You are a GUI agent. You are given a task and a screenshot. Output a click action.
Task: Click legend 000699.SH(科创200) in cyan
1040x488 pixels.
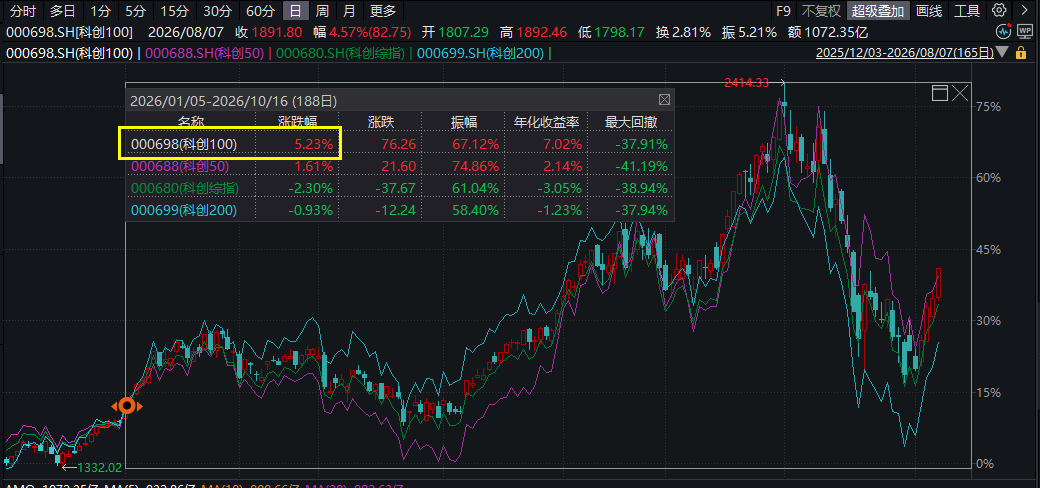point(482,53)
